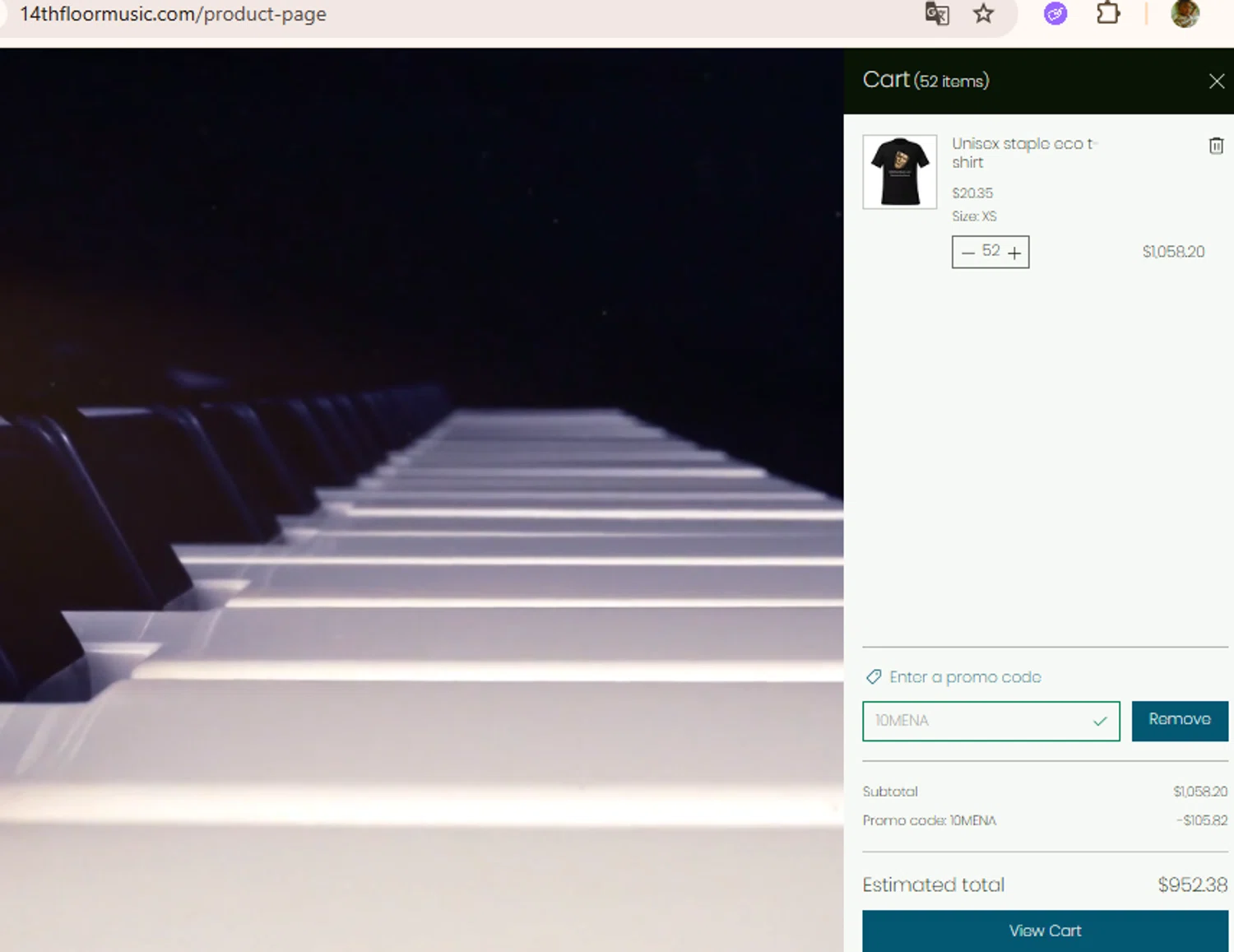
Task: Increase t-shirt quantity with plus button
Action: coord(1014,253)
